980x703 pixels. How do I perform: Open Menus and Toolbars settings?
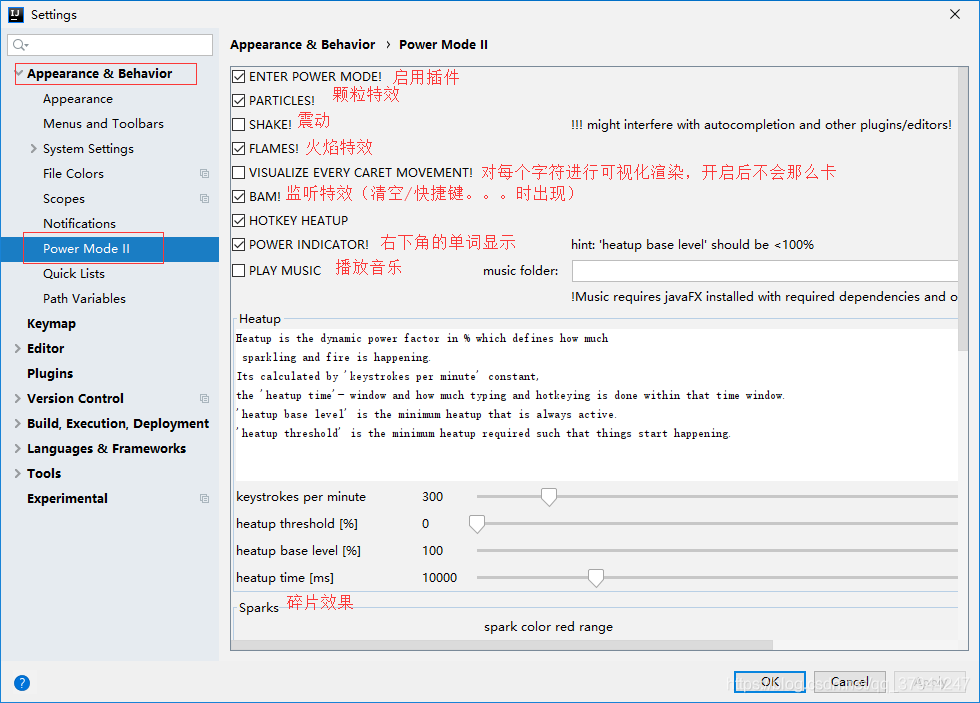click(x=104, y=124)
